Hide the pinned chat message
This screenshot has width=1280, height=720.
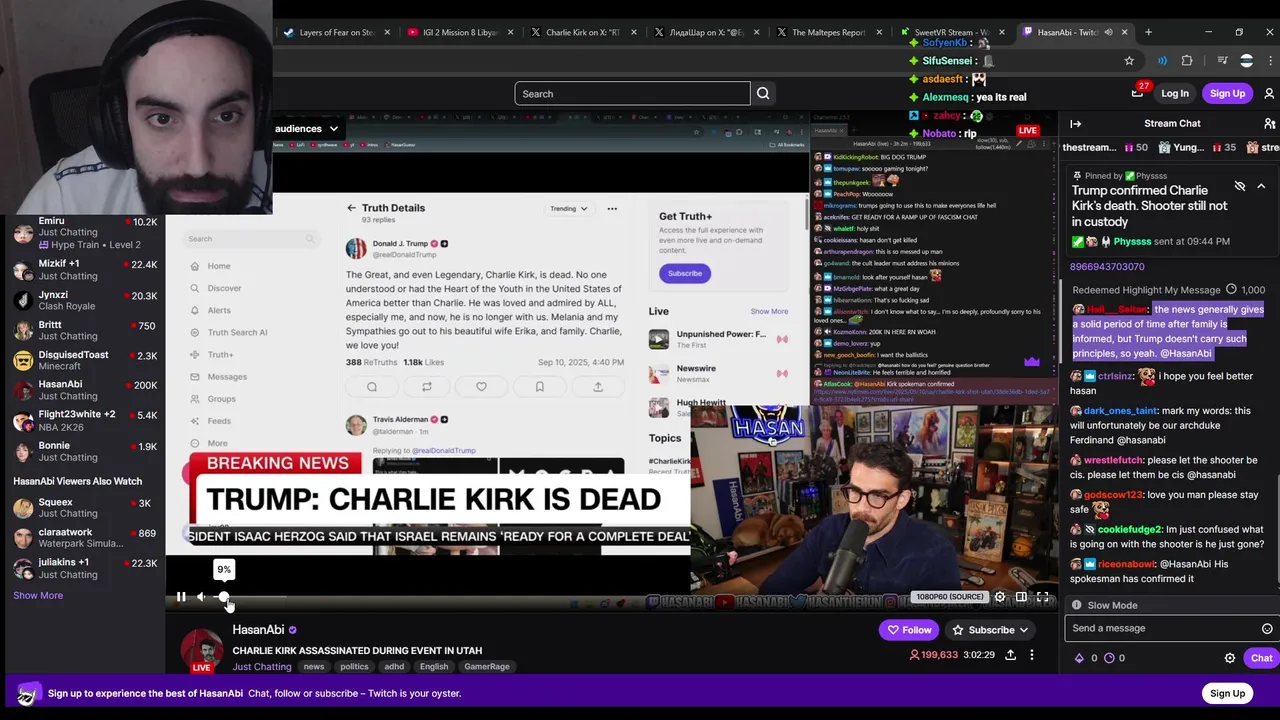coord(1240,186)
